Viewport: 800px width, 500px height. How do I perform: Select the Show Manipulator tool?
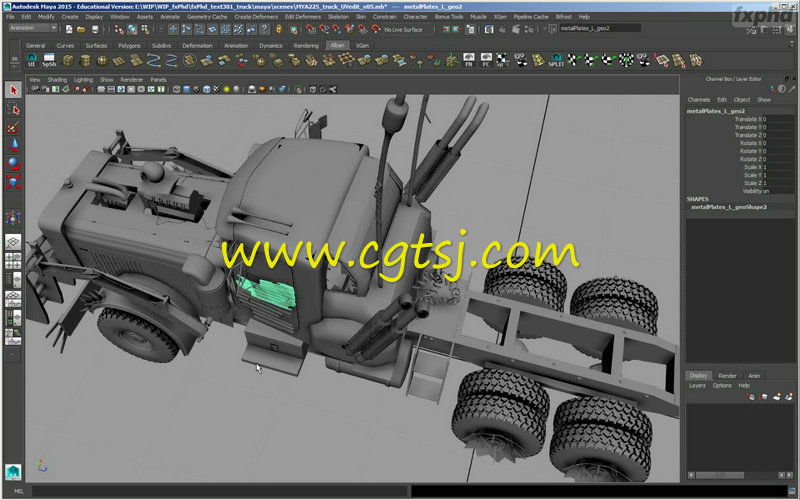tap(13, 218)
